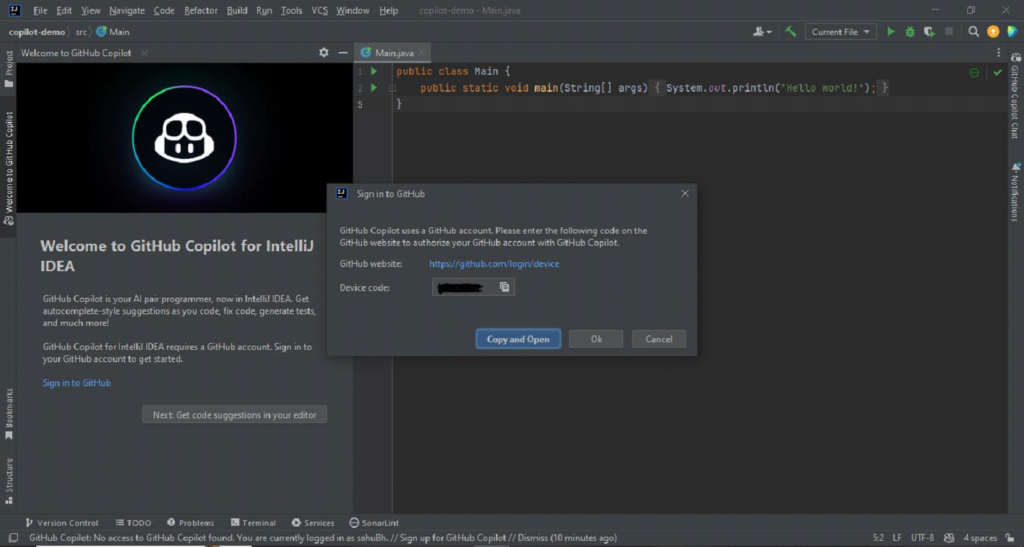
Task: Click the read-only lock icon in status bar
Action: pos(1010,538)
